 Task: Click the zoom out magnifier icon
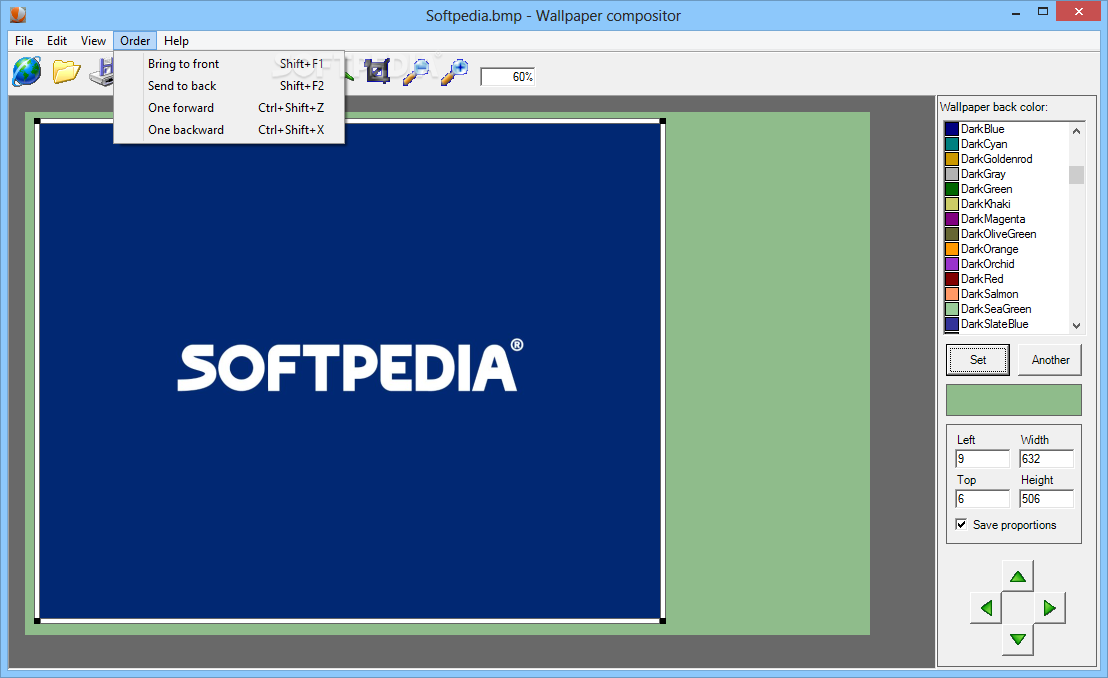[416, 71]
